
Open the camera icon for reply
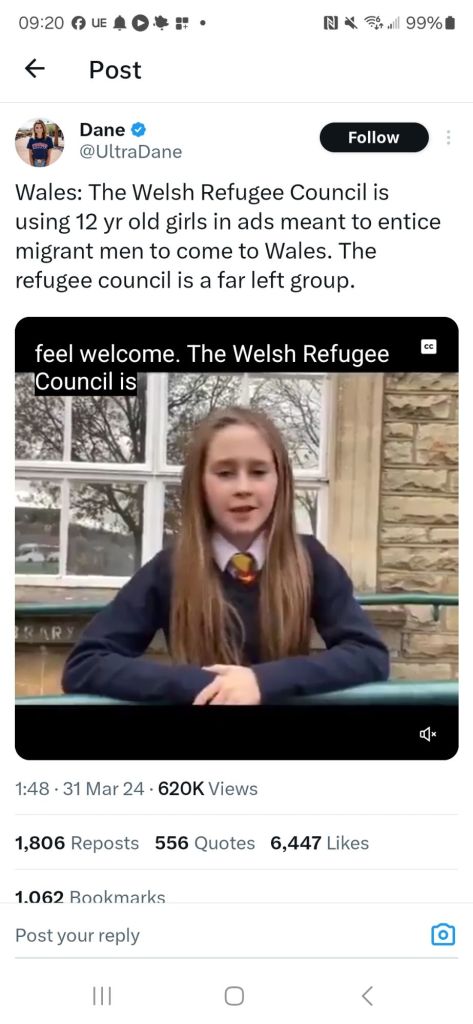(444, 935)
